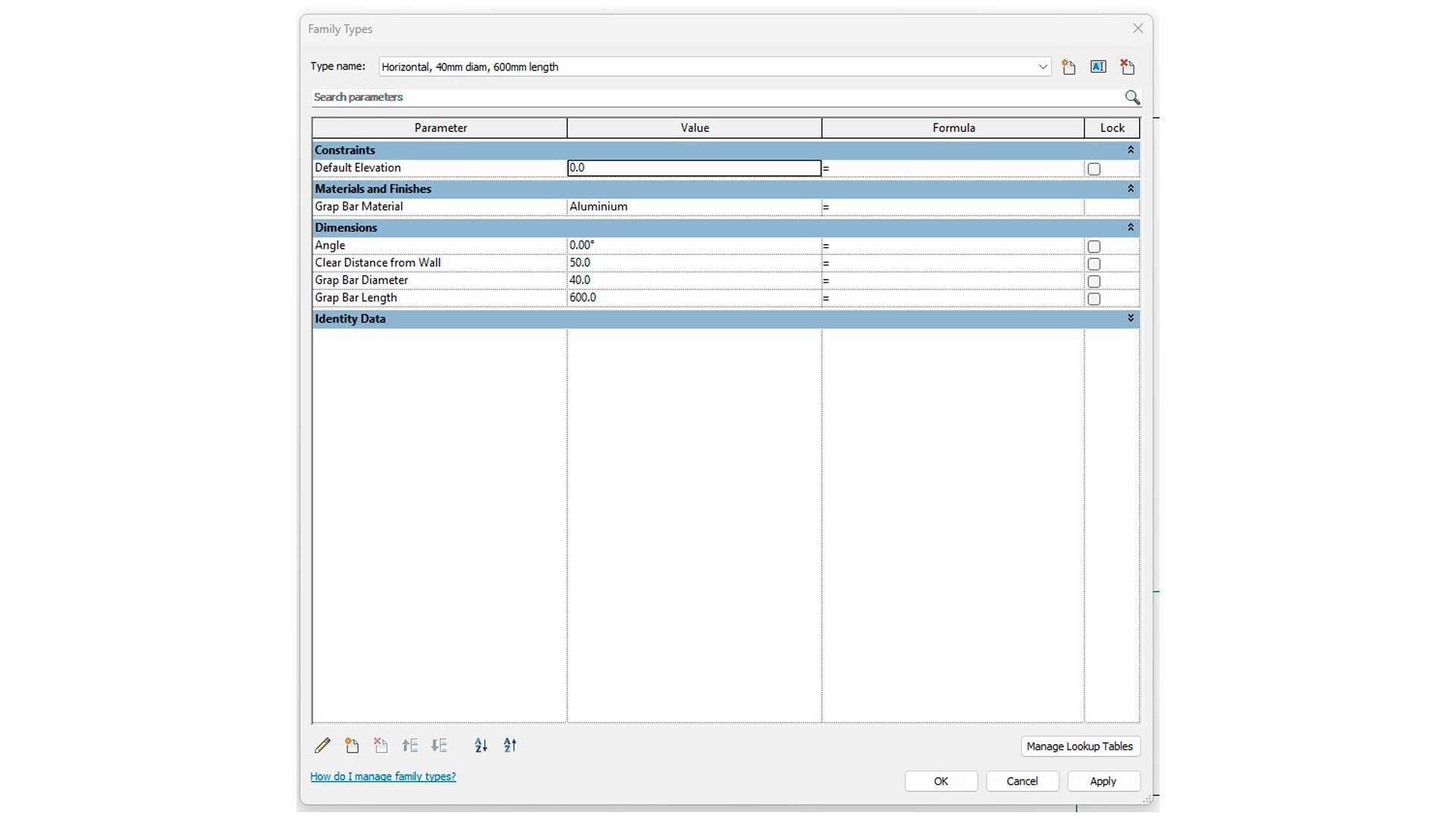Click the New Type icon
The height and width of the screenshot is (819, 1456).
pyautogui.click(x=1068, y=67)
